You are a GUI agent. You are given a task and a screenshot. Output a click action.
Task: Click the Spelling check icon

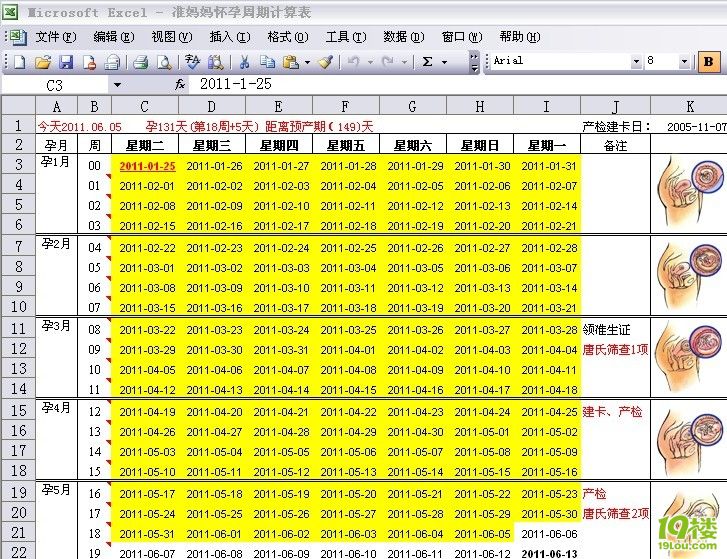pyautogui.click(x=192, y=62)
